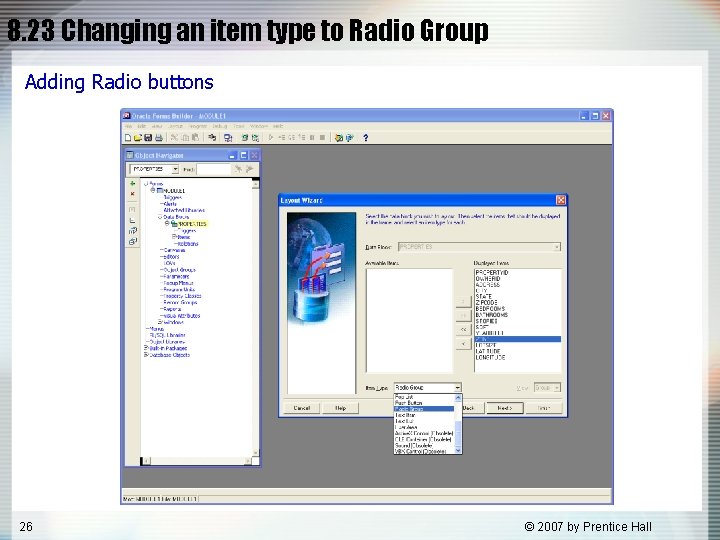This screenshot has height=540, width=720.
Task: Click the Collapse All icon in navigator side toolbar
Action: tap(133, 242)
